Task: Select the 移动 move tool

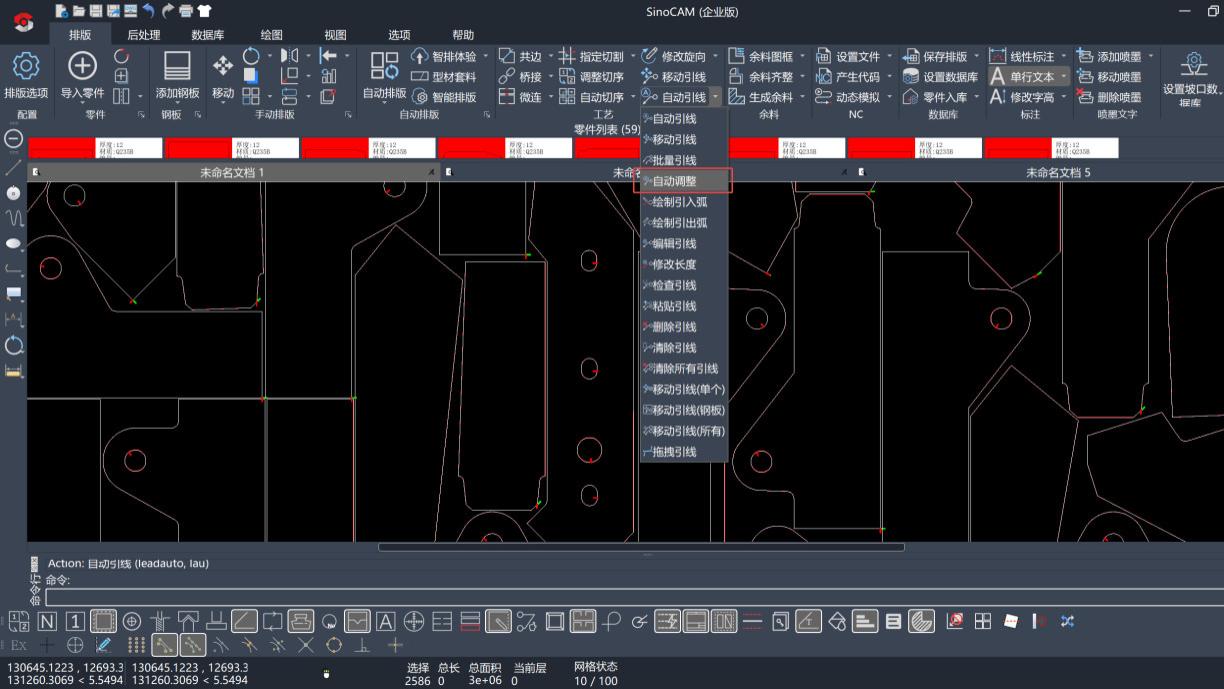Action: (223, 68)
